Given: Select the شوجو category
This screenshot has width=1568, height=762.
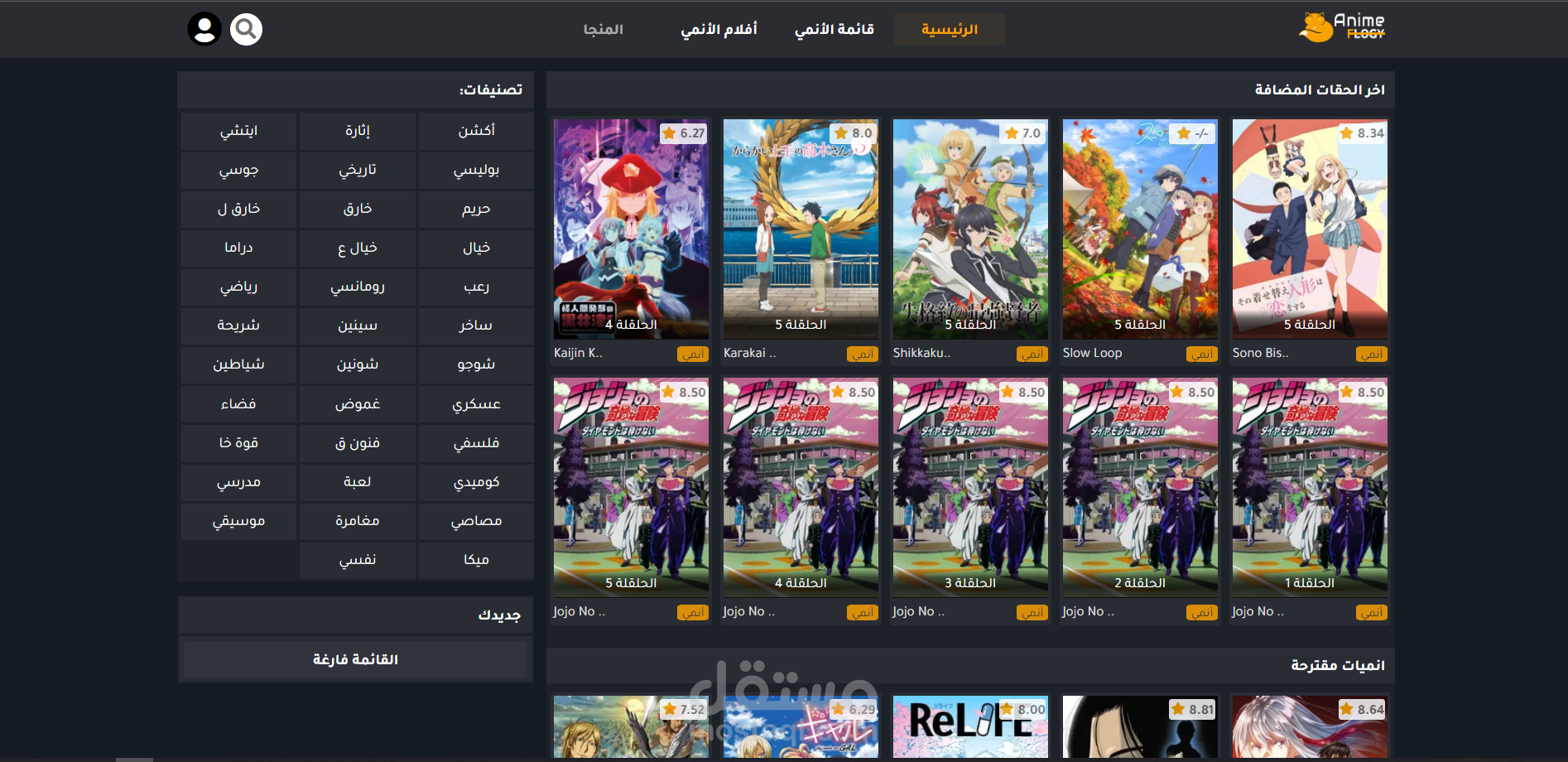Looking at the screenshot, I should pos(476,364).
